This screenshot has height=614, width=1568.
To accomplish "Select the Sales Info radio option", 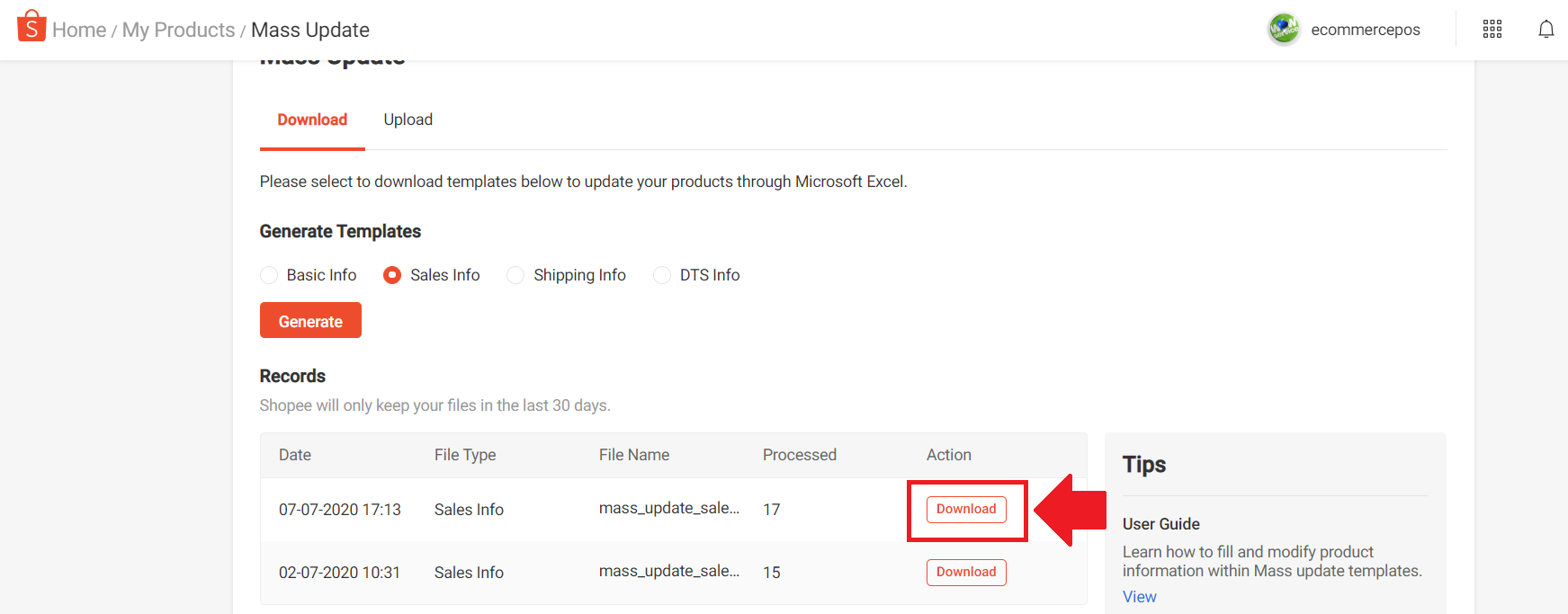I will click(392, 275).
